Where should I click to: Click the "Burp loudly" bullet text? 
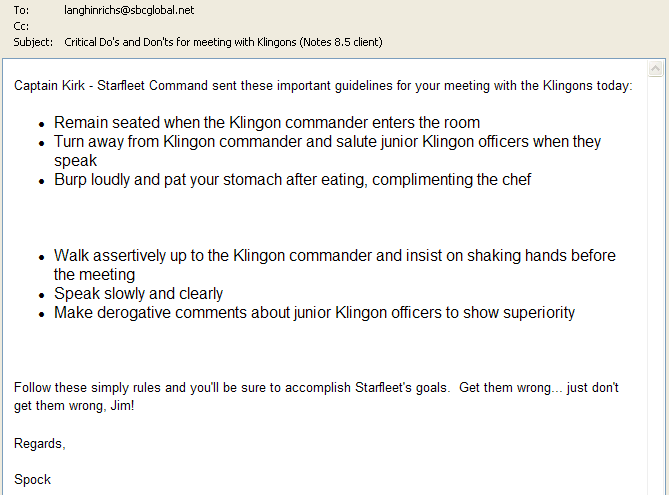coord(292,180)
